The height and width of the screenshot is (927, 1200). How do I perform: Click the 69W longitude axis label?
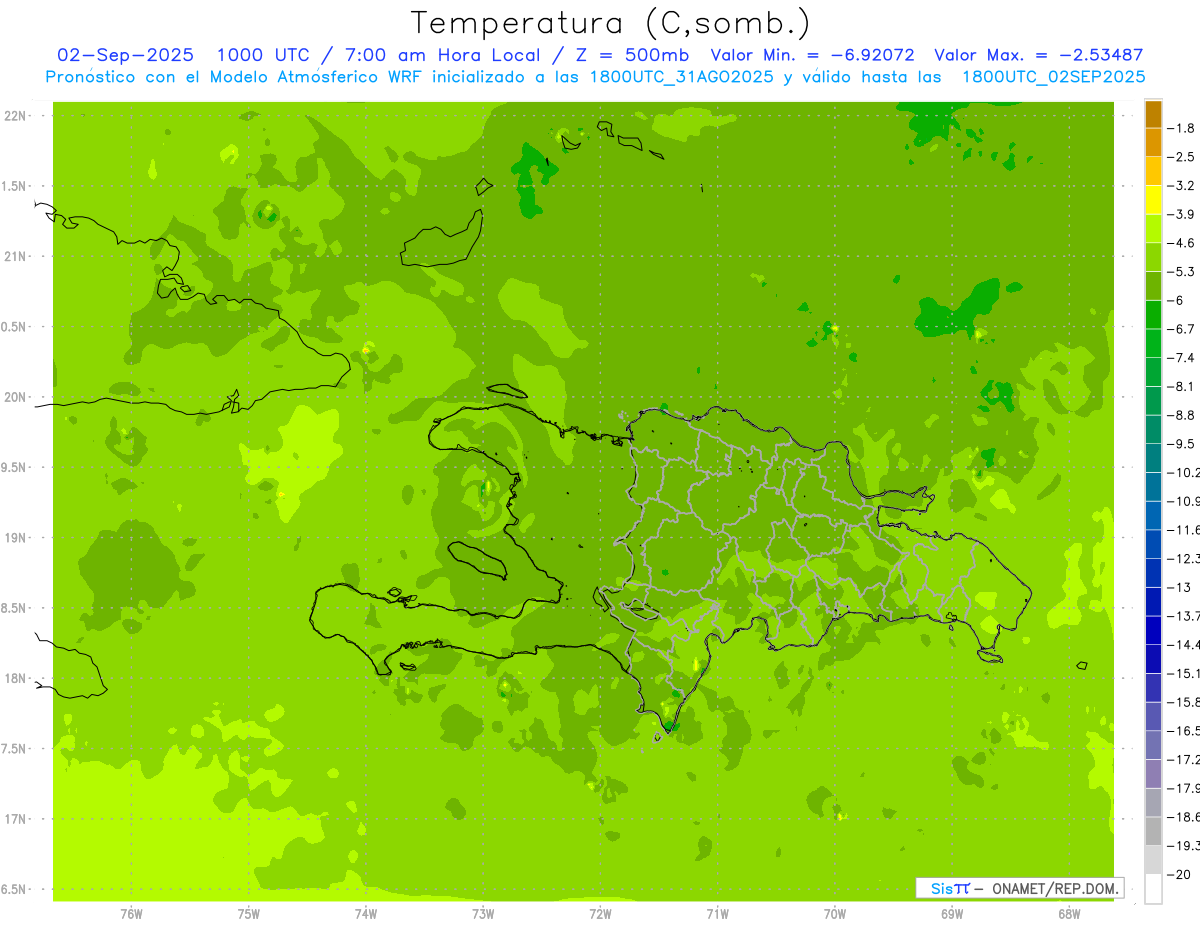tap(952, 914)
